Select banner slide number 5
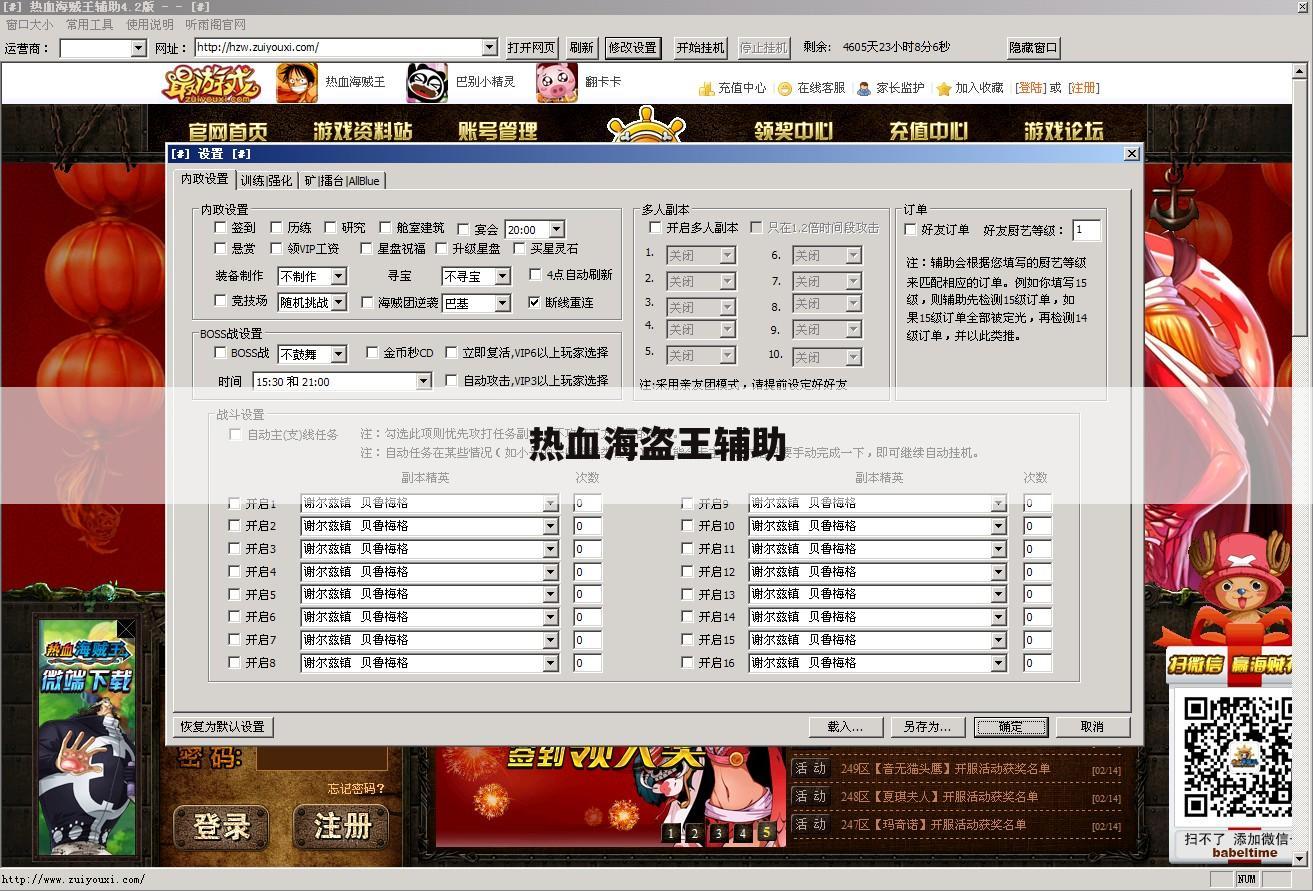 [767, 831]
